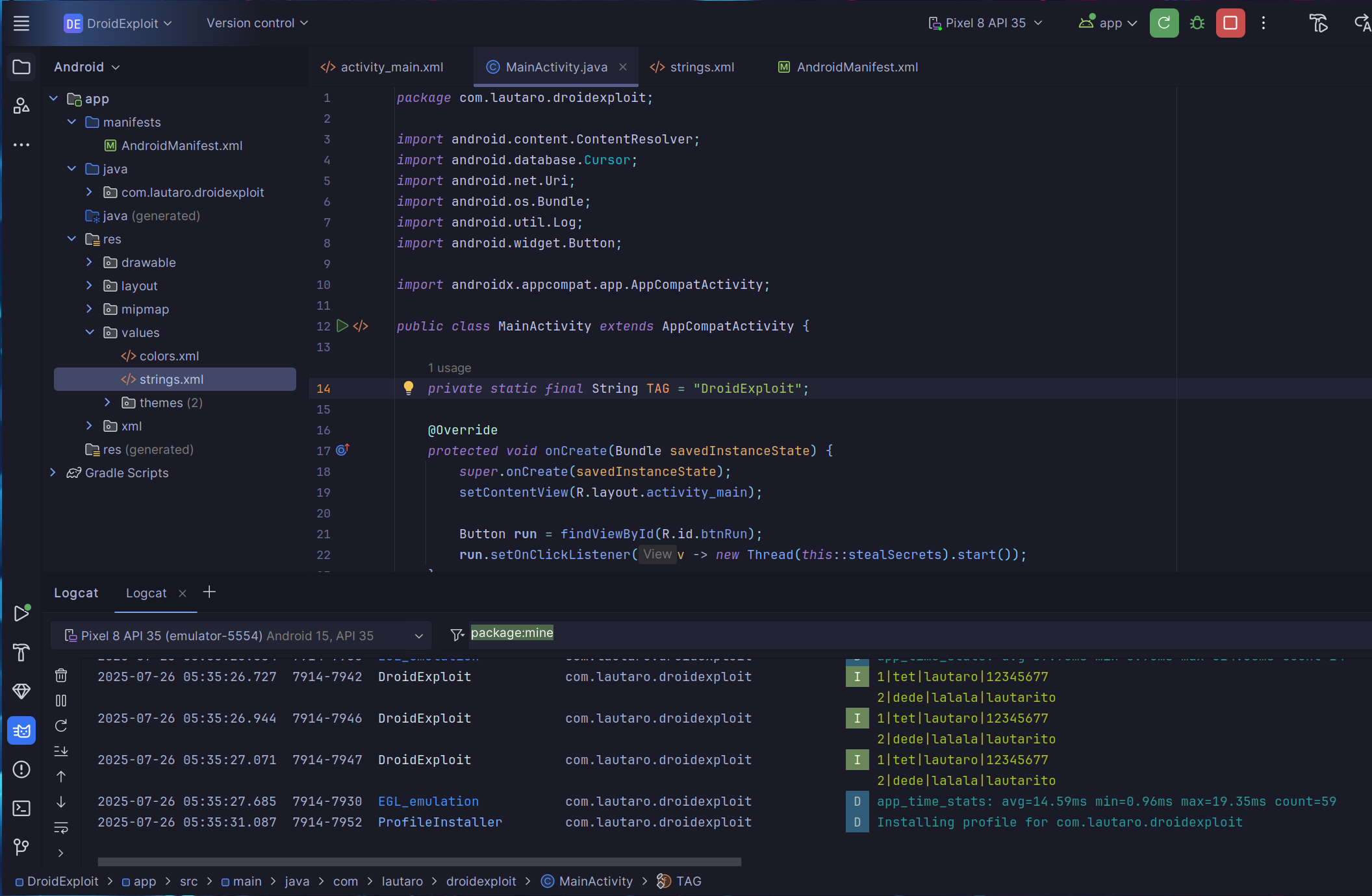Open the Resource Manager tool window
The image size is (1372, 896).
coord(21,106)
